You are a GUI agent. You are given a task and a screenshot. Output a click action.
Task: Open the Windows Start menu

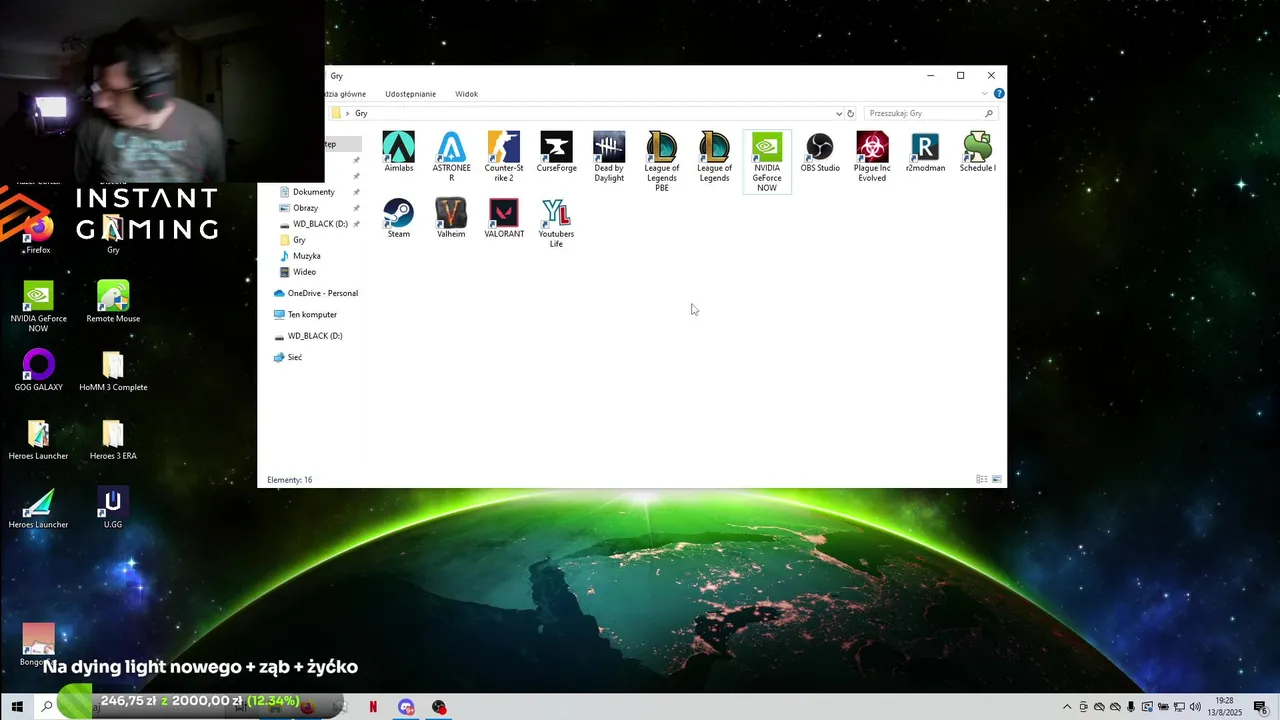click(x=16, y=707)
